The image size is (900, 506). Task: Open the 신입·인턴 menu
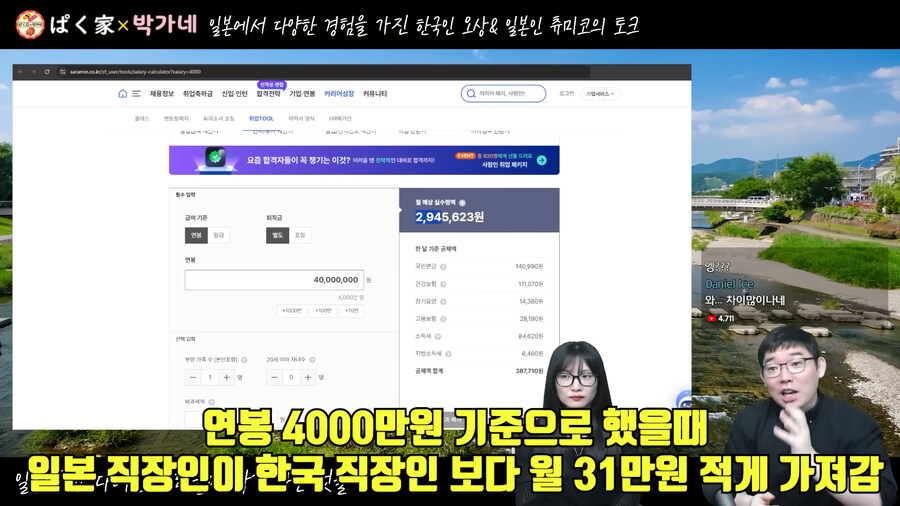pyautogui.click(x=234, y=94)
